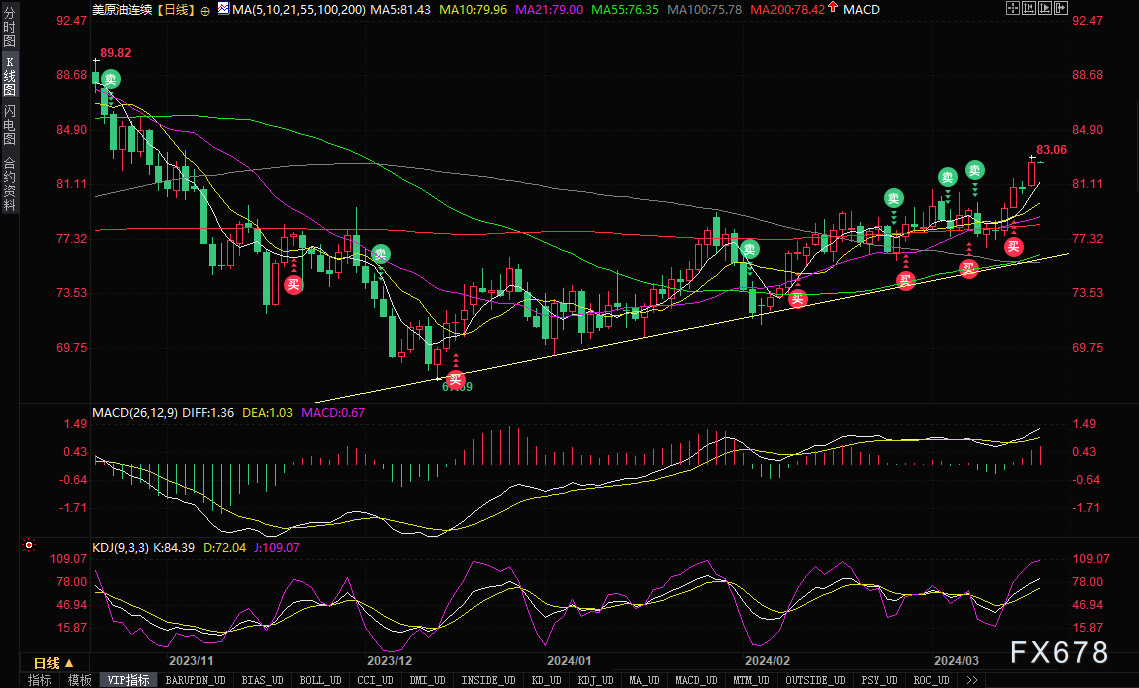Select the VIP指标 tab
Screen dimensions: 1139x688
click(128, 680)
